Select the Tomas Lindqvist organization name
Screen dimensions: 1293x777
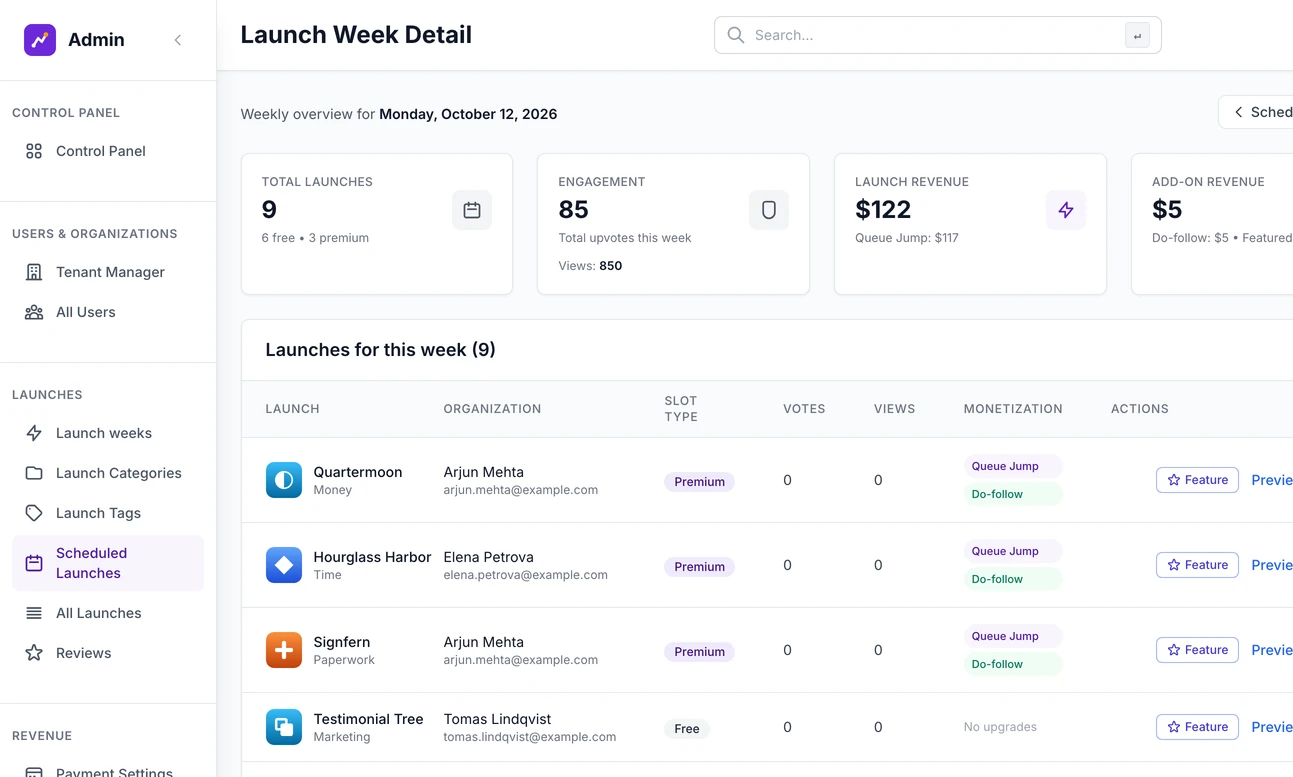click(497, 719)
